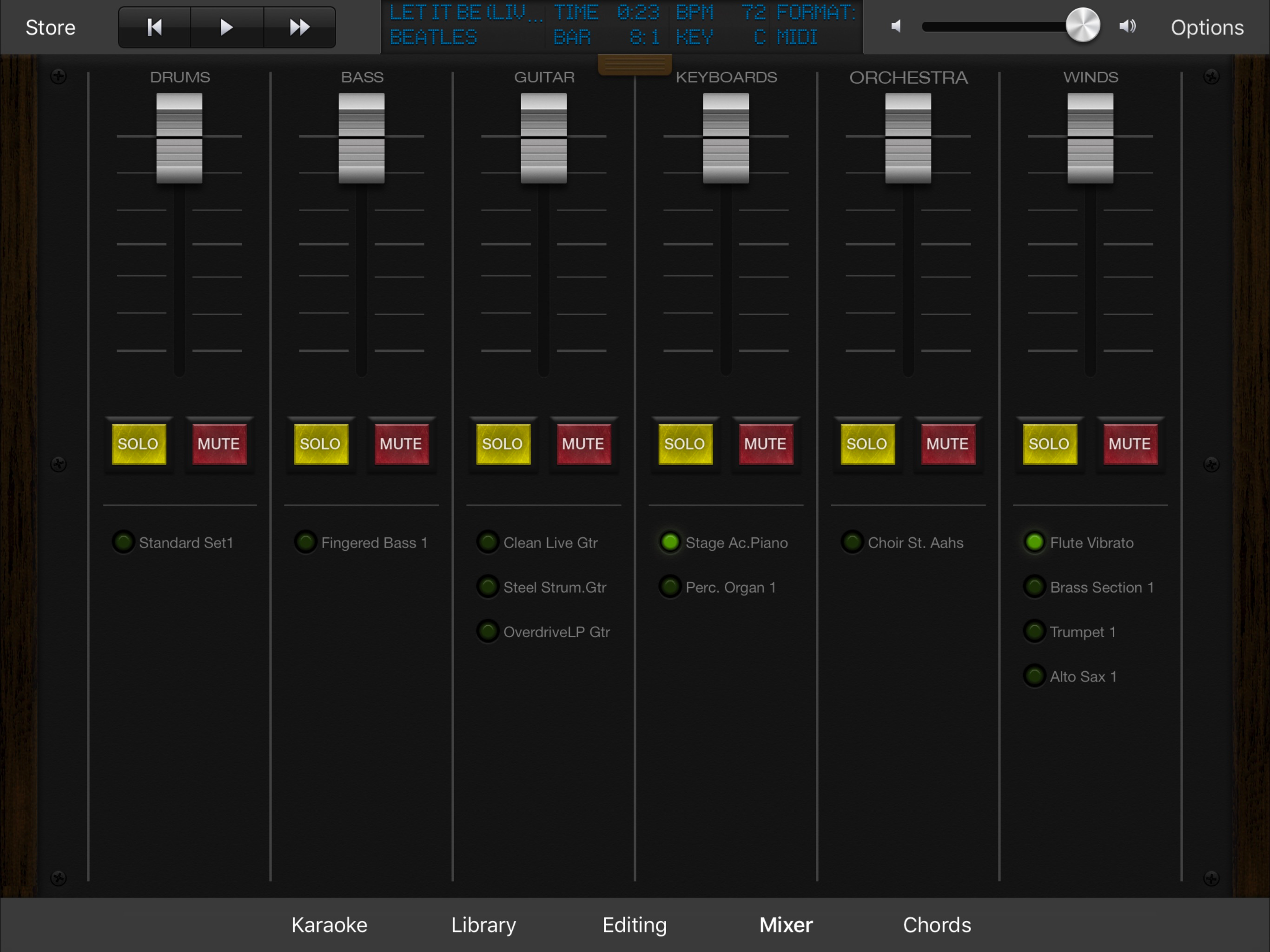Click the rewind to start icon
Screen dimensions: 1270x952
pyautogui.click(x=154, y=27)
